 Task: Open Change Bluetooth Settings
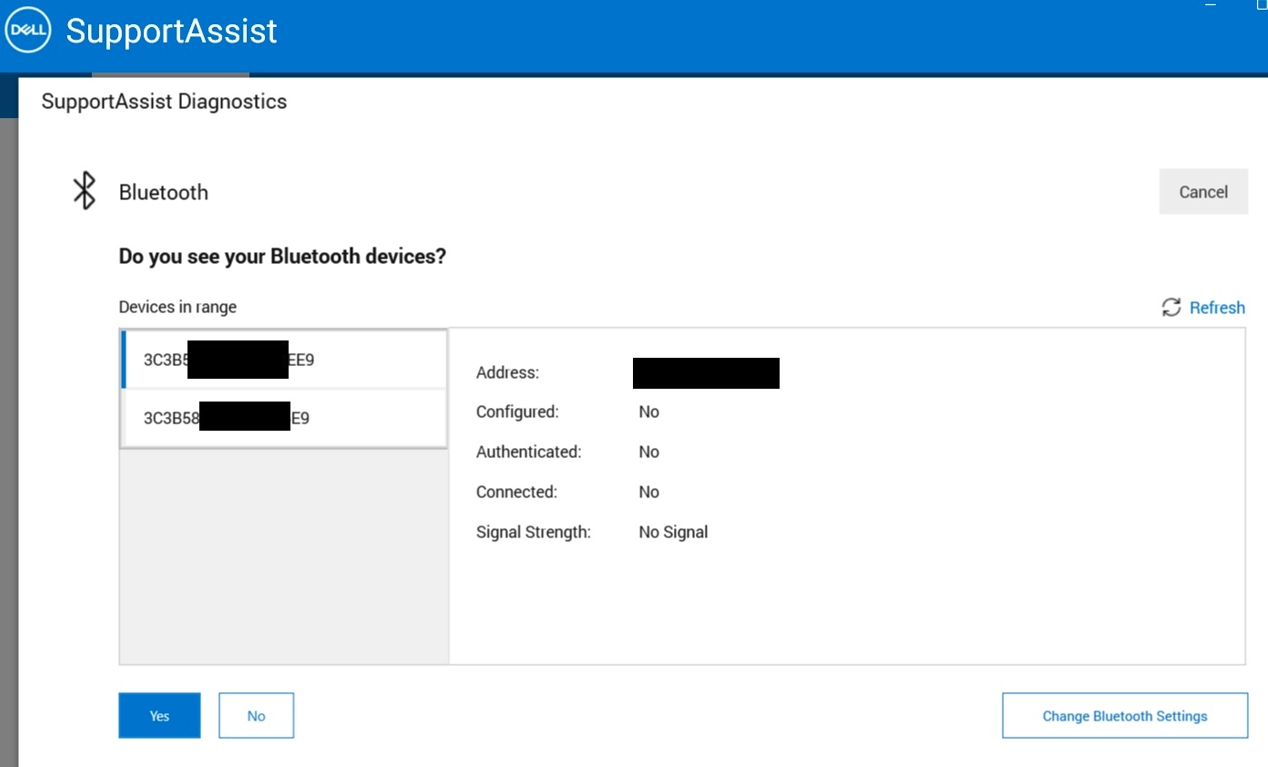coord(1124,716)
